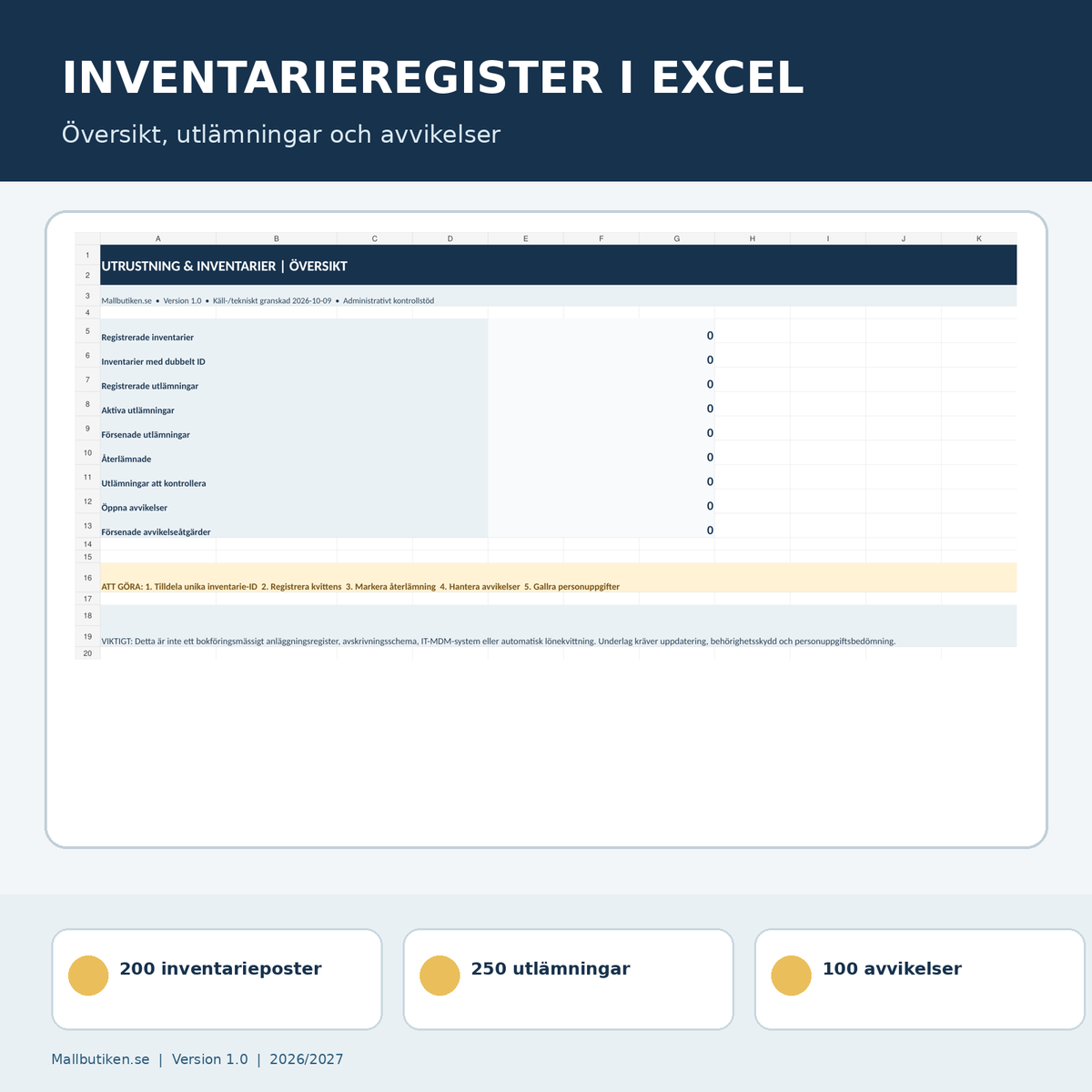Click the value 0 for Aktiva utlämningar
Screen dimensions: 1092x1092
pyautogui.click(x=710, y=409)
